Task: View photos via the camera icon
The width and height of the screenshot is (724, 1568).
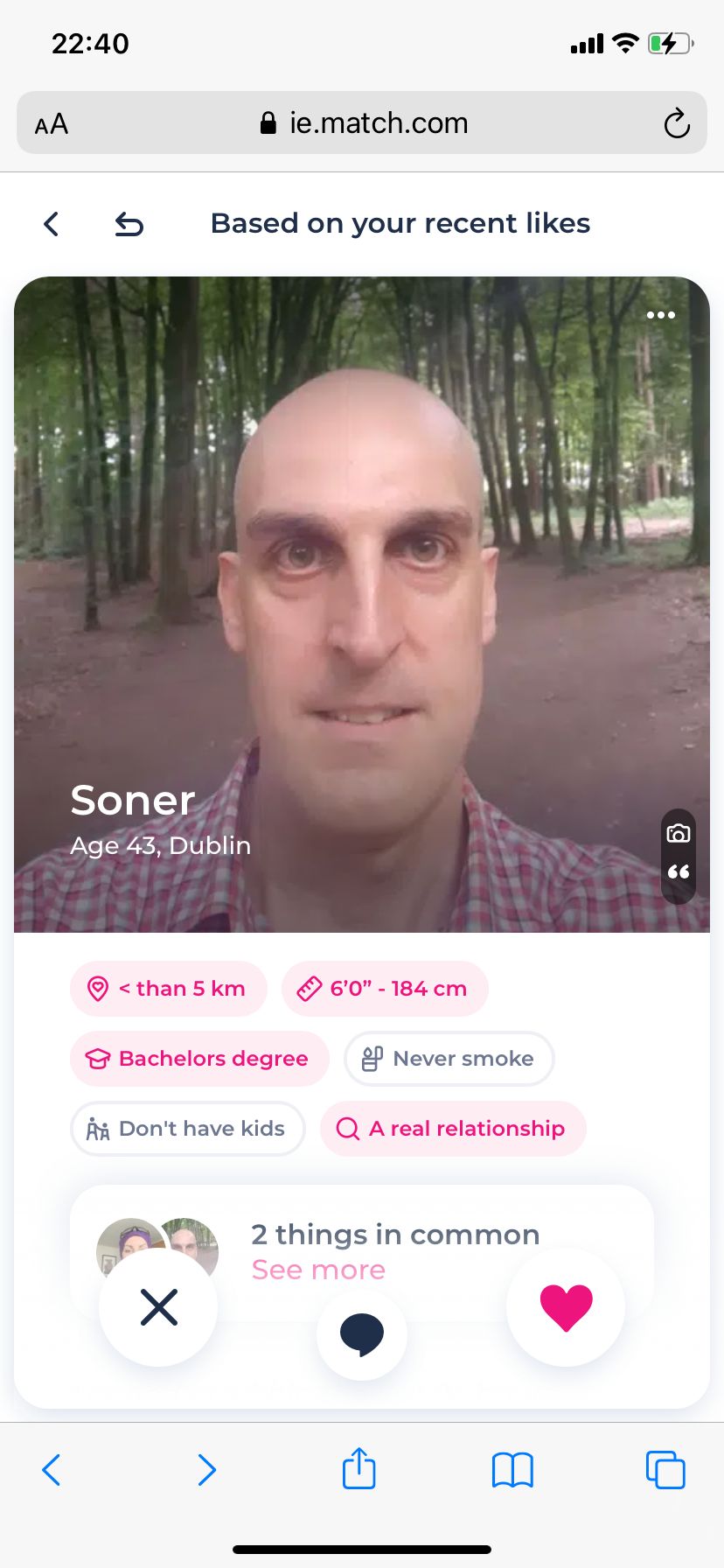Action: tap(679, 834)
